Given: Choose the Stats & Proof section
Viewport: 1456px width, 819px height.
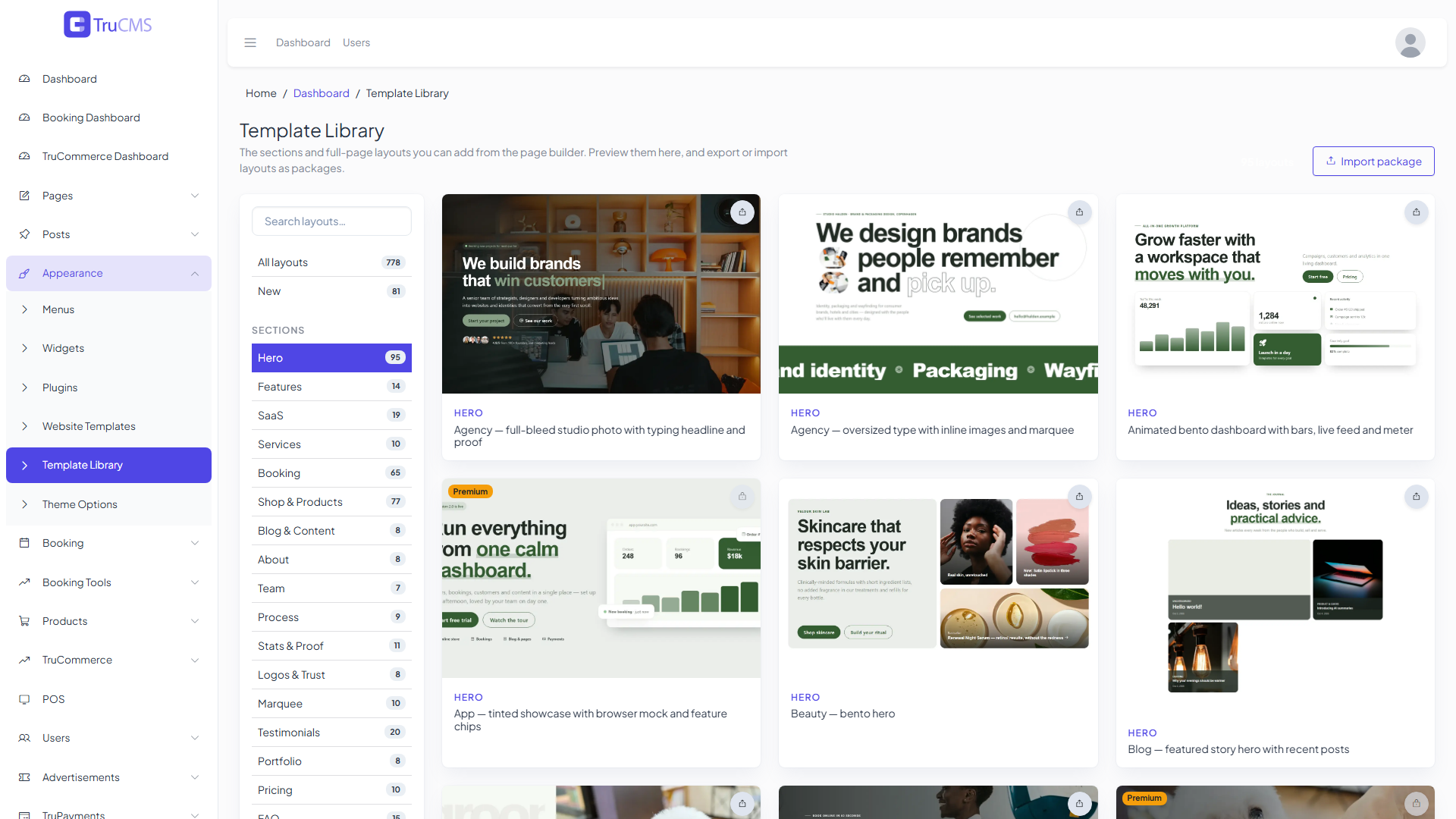Looking at the screenshot, I should coord(331,646).
